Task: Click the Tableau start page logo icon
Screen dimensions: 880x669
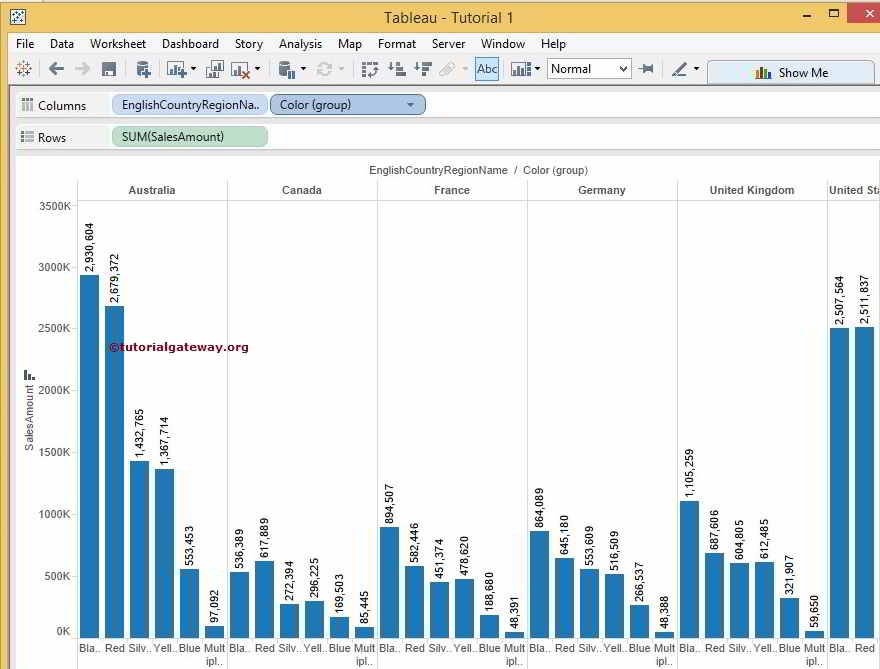Action: 23,69
